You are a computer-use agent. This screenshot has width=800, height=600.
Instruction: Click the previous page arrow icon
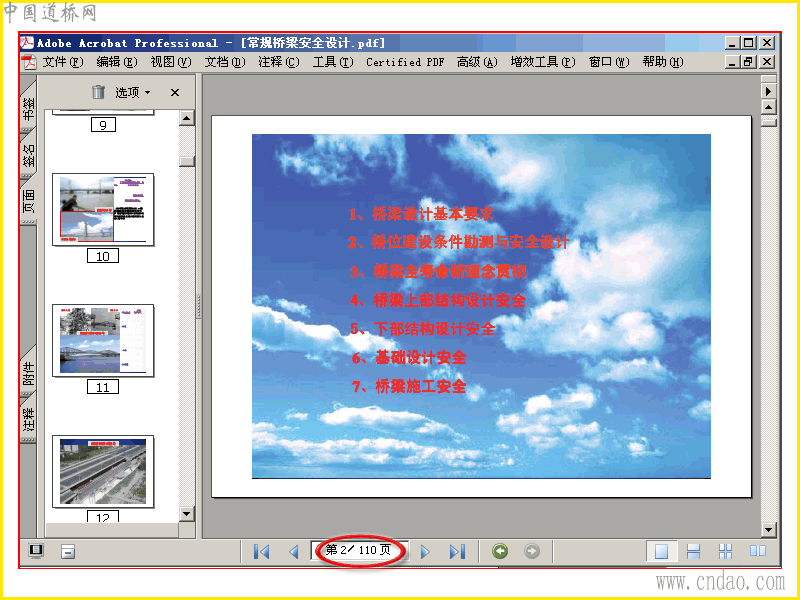pos(293,552)
